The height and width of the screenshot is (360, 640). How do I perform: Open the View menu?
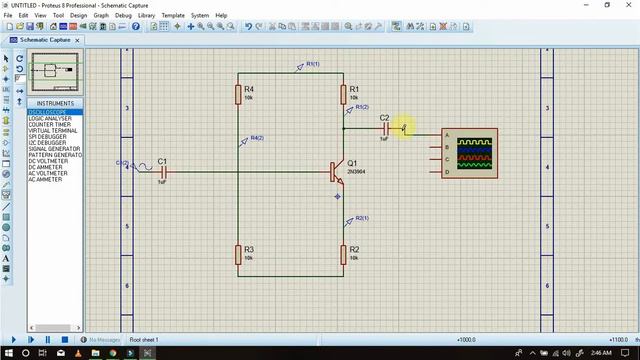40,16
